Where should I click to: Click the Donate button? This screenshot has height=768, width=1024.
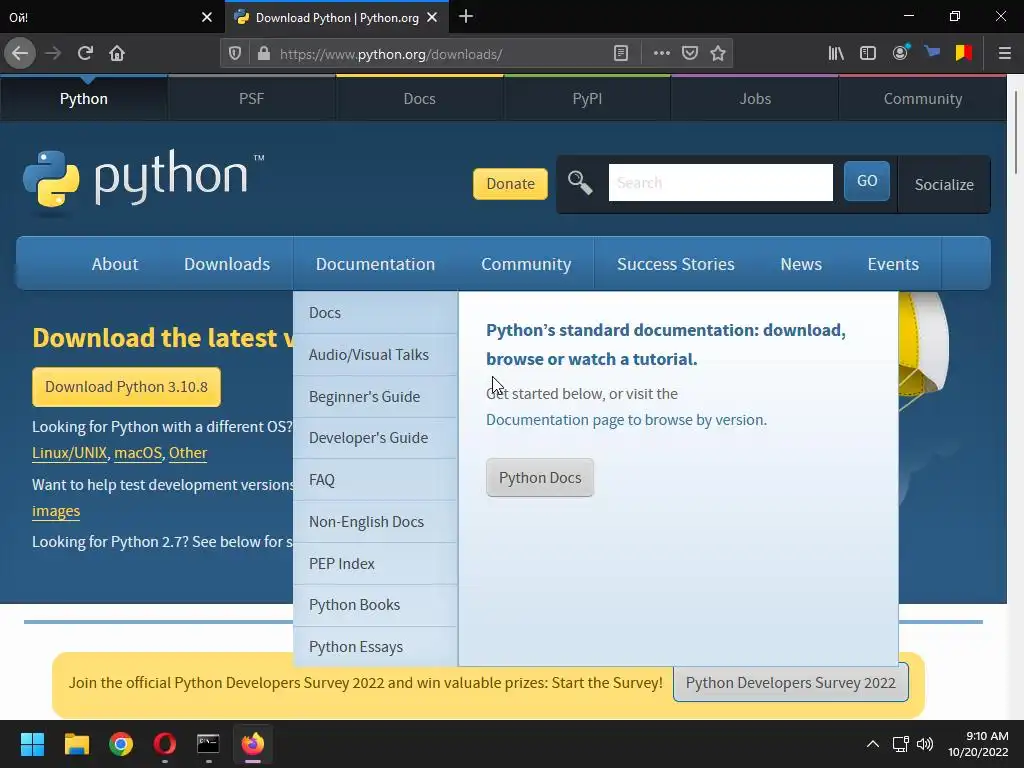click(x=510, y=184)
